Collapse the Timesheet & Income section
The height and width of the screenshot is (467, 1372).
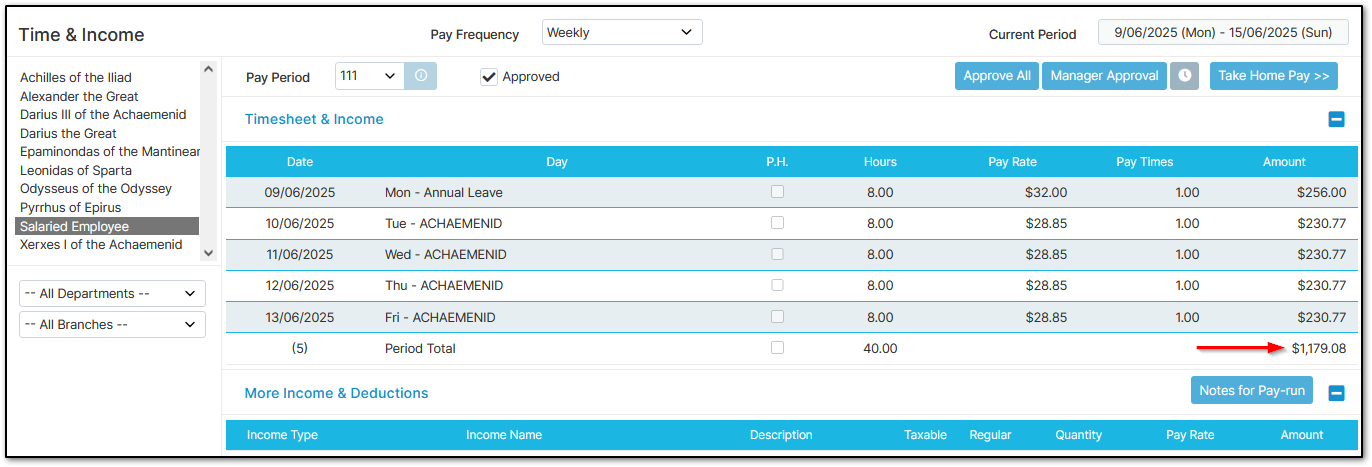point(1336,120)
